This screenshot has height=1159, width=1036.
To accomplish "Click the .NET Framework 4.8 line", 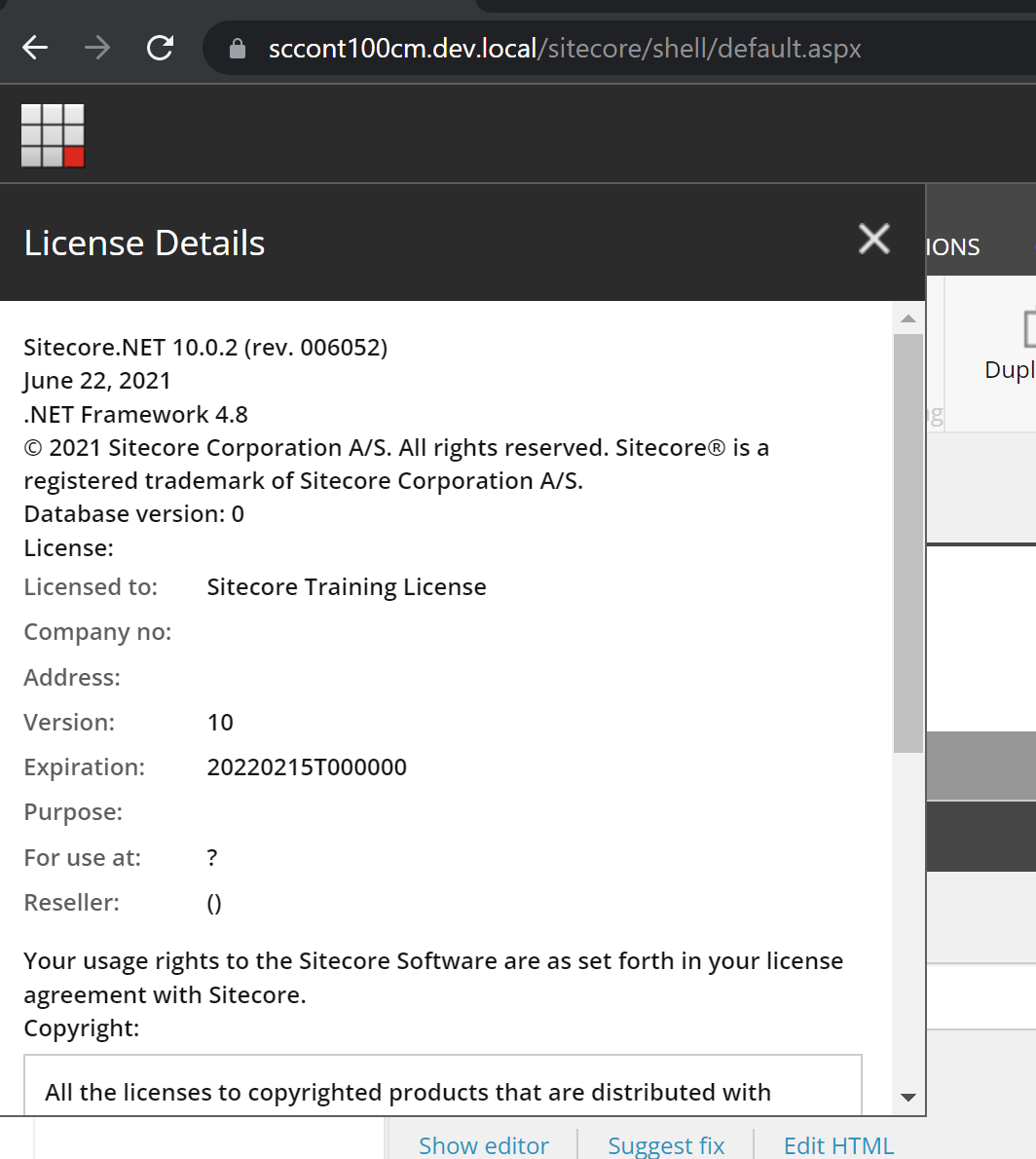I will (135, 415).
